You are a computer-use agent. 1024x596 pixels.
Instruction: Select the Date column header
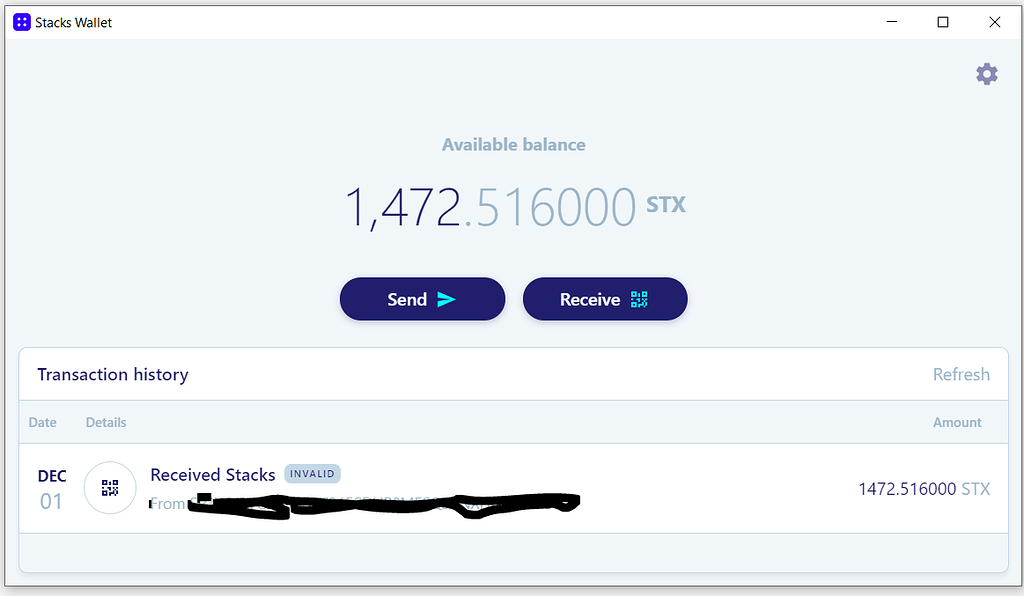[x=43, y=422]
